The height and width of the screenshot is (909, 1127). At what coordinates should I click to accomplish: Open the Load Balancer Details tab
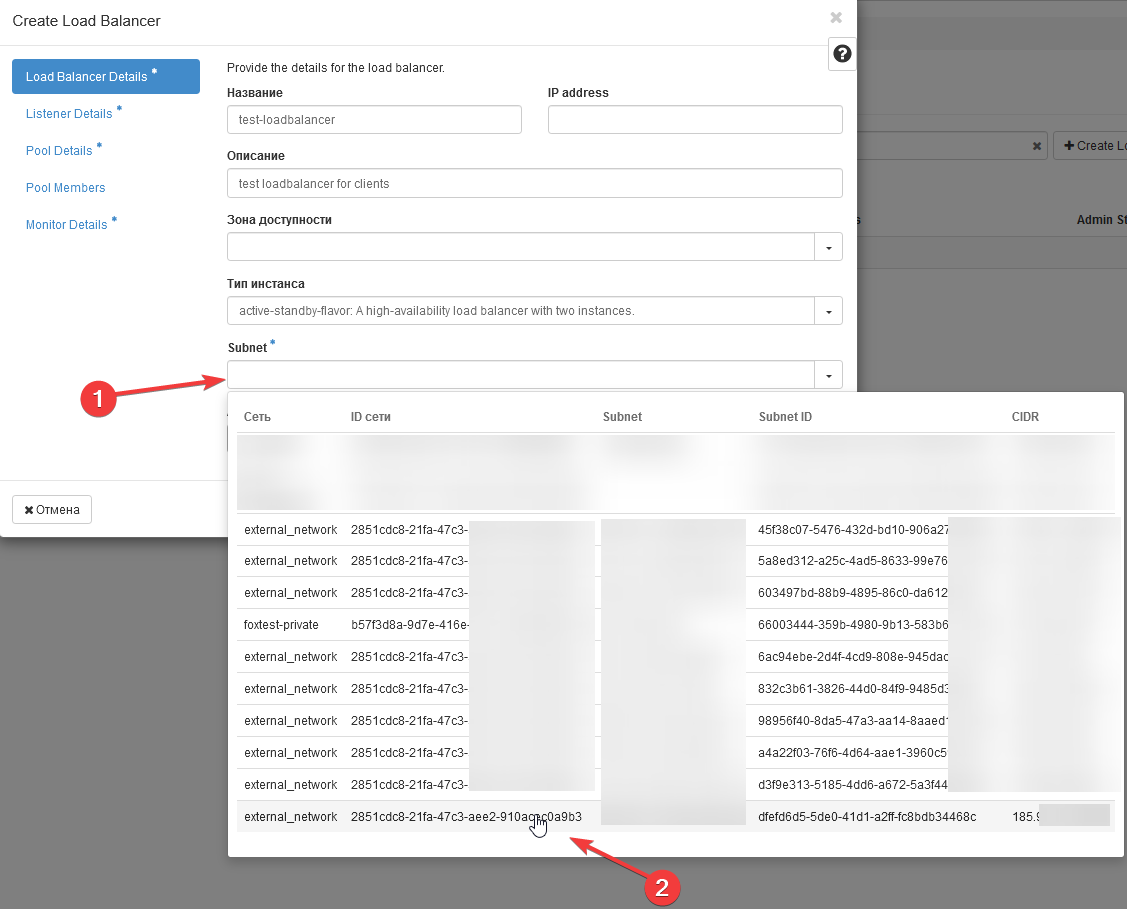[105, 77]
